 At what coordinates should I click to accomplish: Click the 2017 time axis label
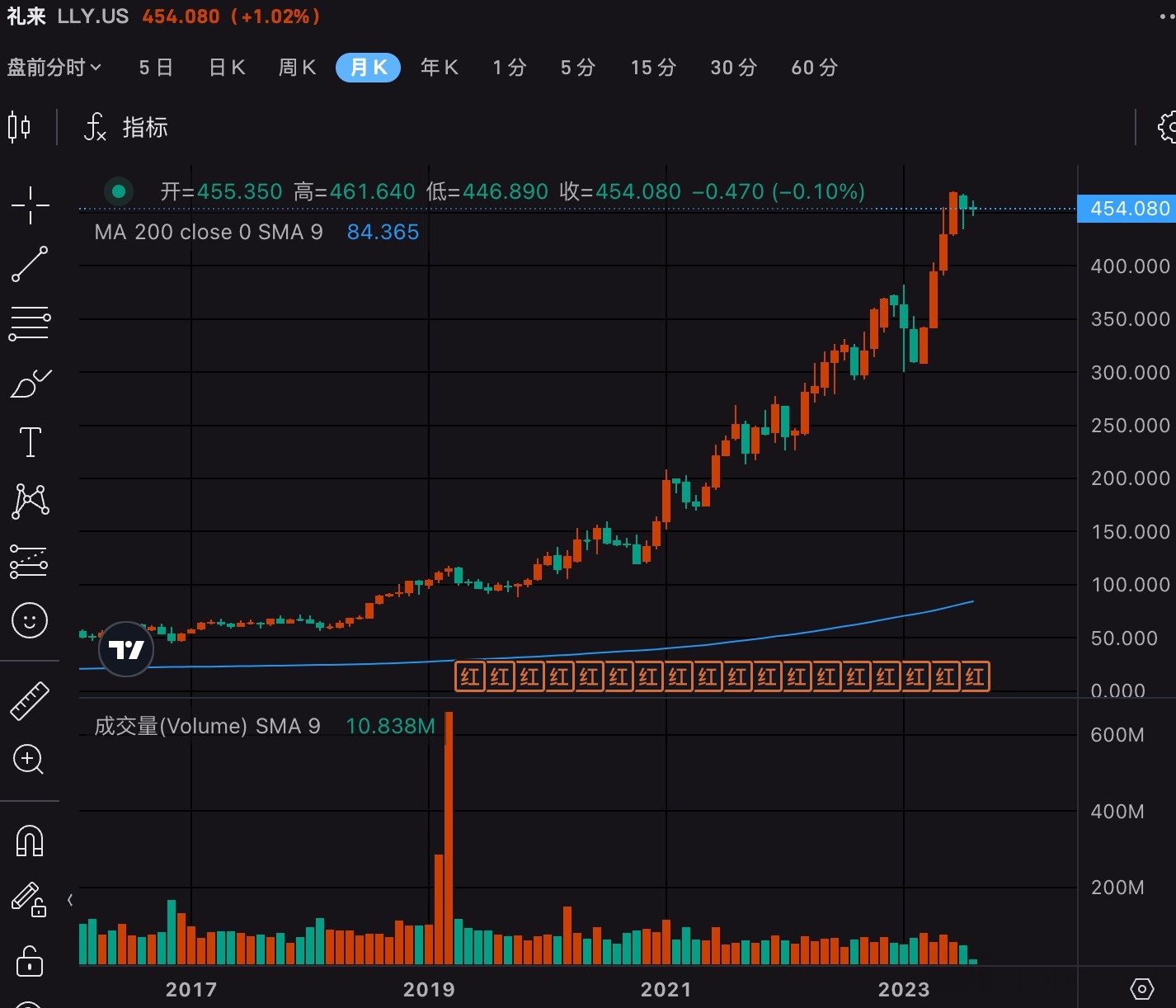[x=191, y=989]
